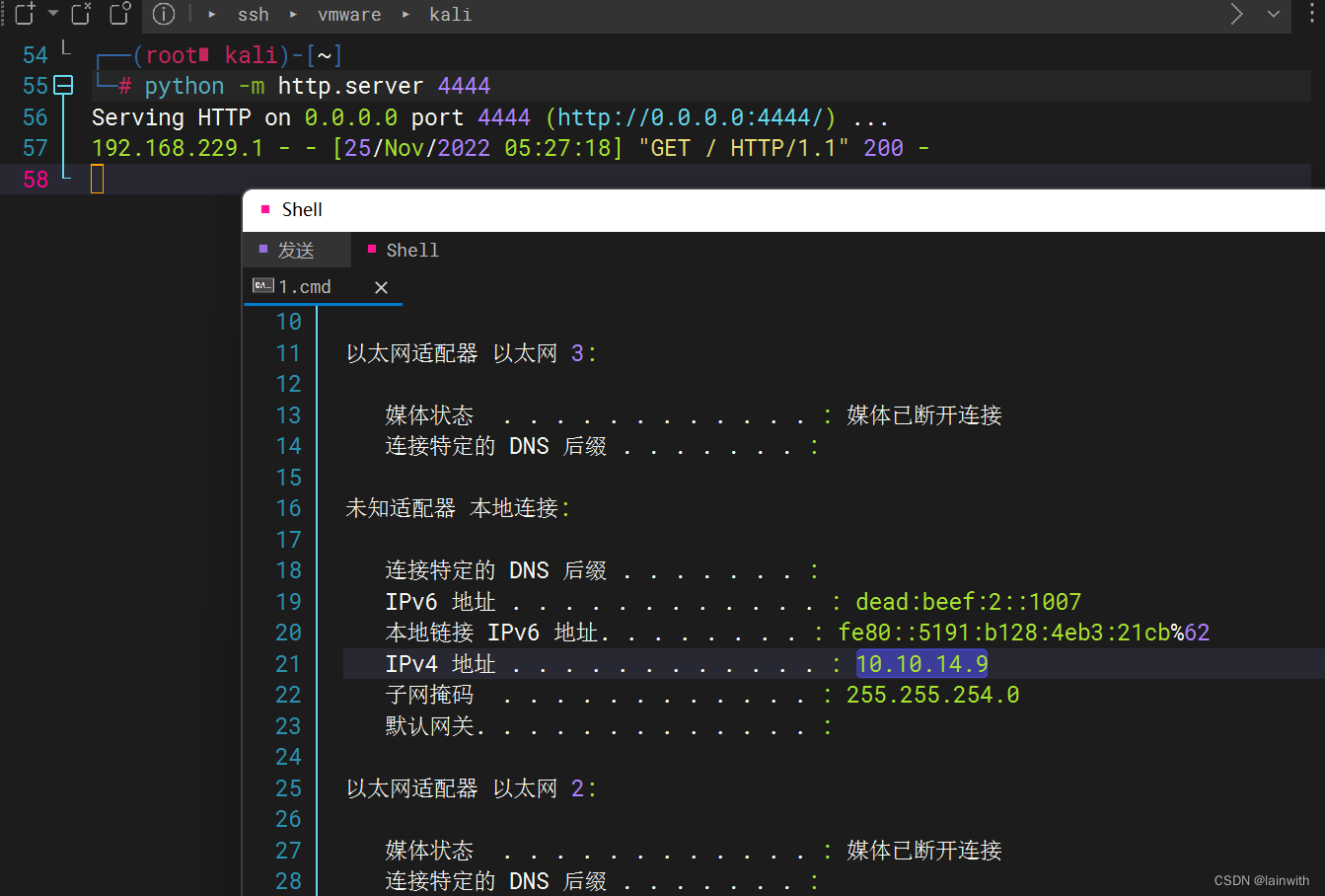Click the highlighted IPv4 address 10.10.14.9
The width and height of the screenshot is (1325, 896).
(x=922, y=664)
